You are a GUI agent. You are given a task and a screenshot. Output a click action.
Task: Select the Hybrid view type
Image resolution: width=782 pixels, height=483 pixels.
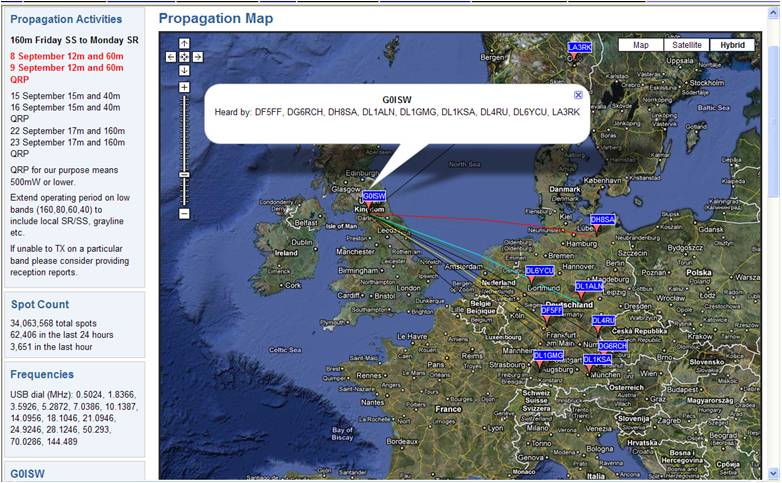click(733, 45)
